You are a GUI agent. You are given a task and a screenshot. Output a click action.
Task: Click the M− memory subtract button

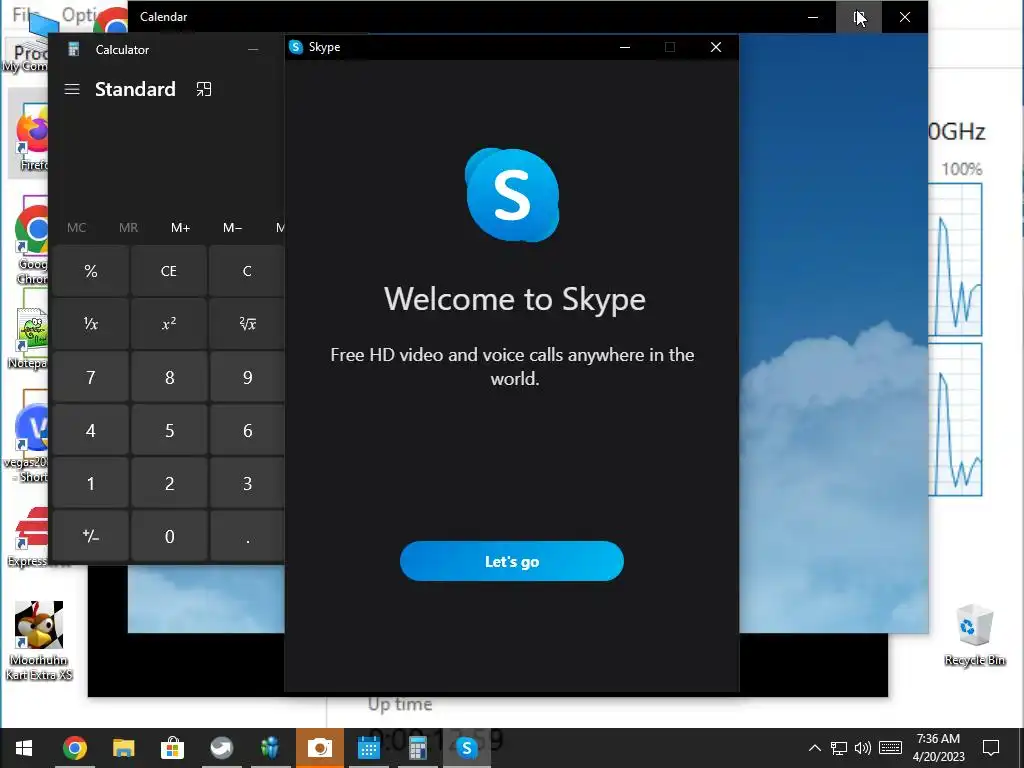(x=232, y=227)
